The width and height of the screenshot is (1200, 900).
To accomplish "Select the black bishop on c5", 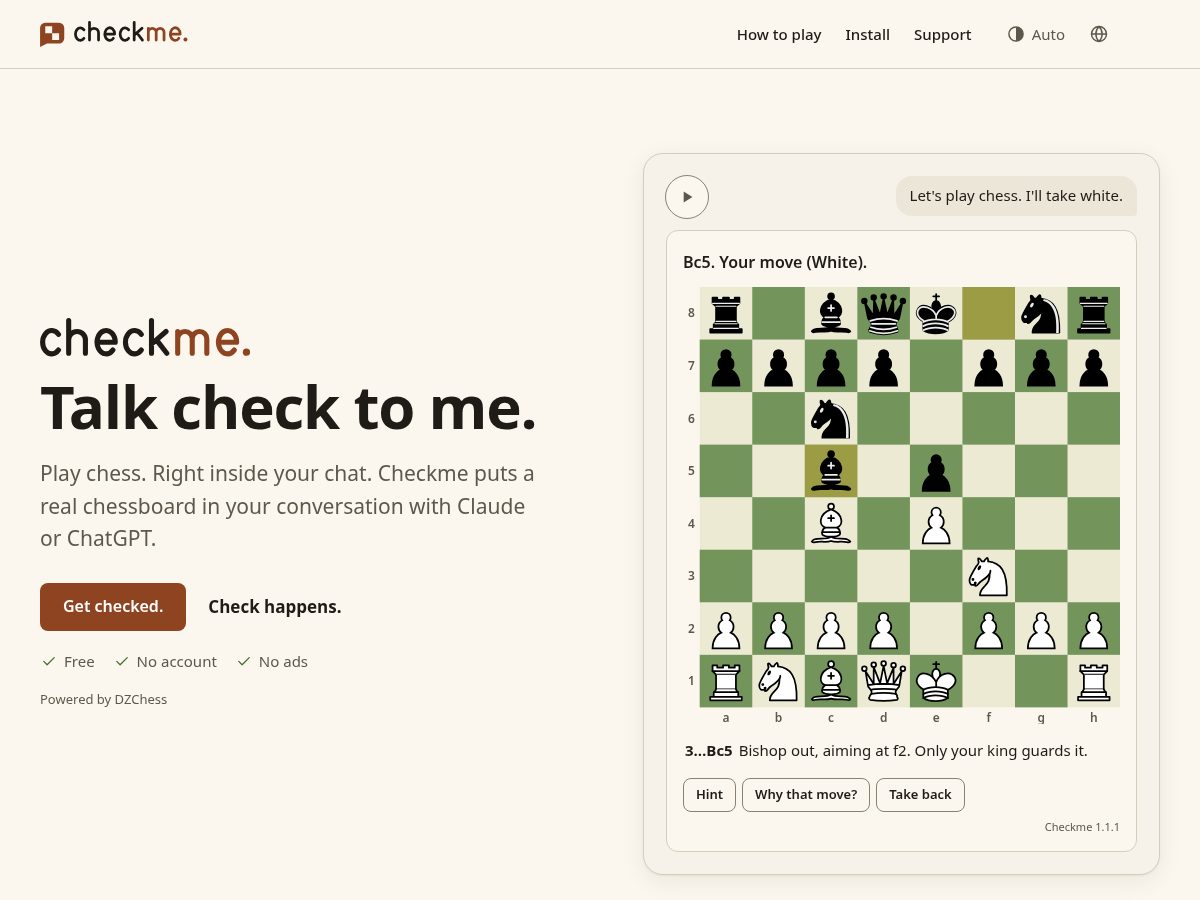I will pos(831,471).
